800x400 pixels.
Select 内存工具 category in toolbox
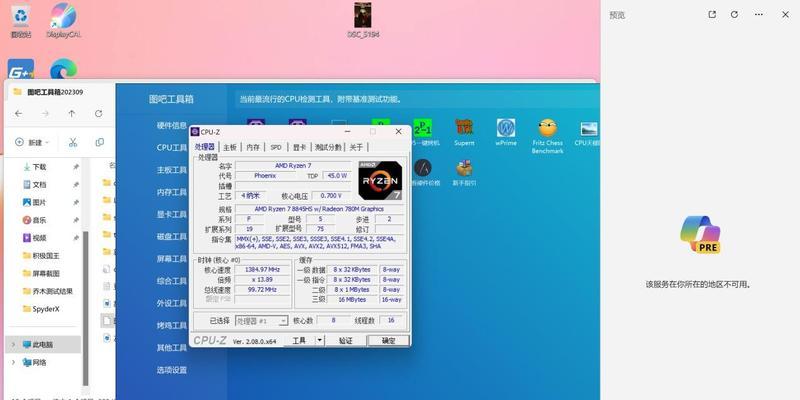point(171,192)
